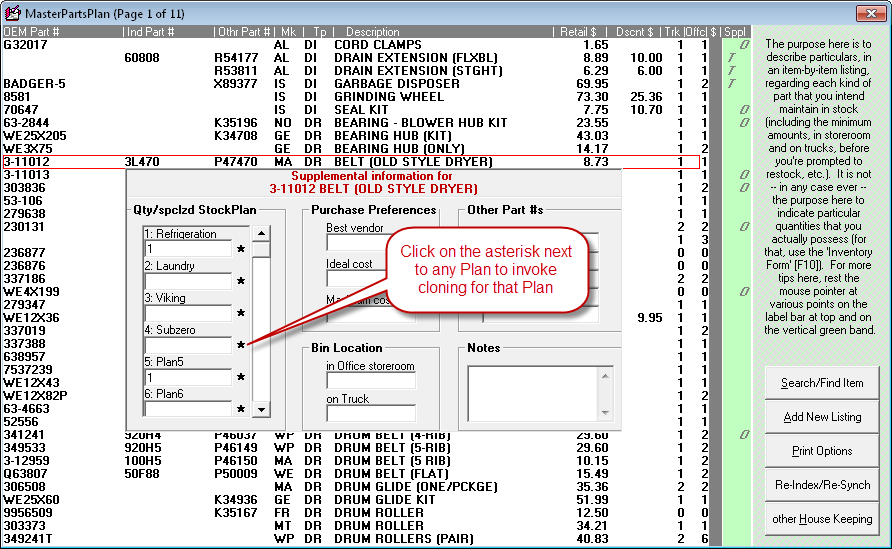892x549 pixels.
Task: Click the in Office storeroom bin field
Action: (370, 381)
